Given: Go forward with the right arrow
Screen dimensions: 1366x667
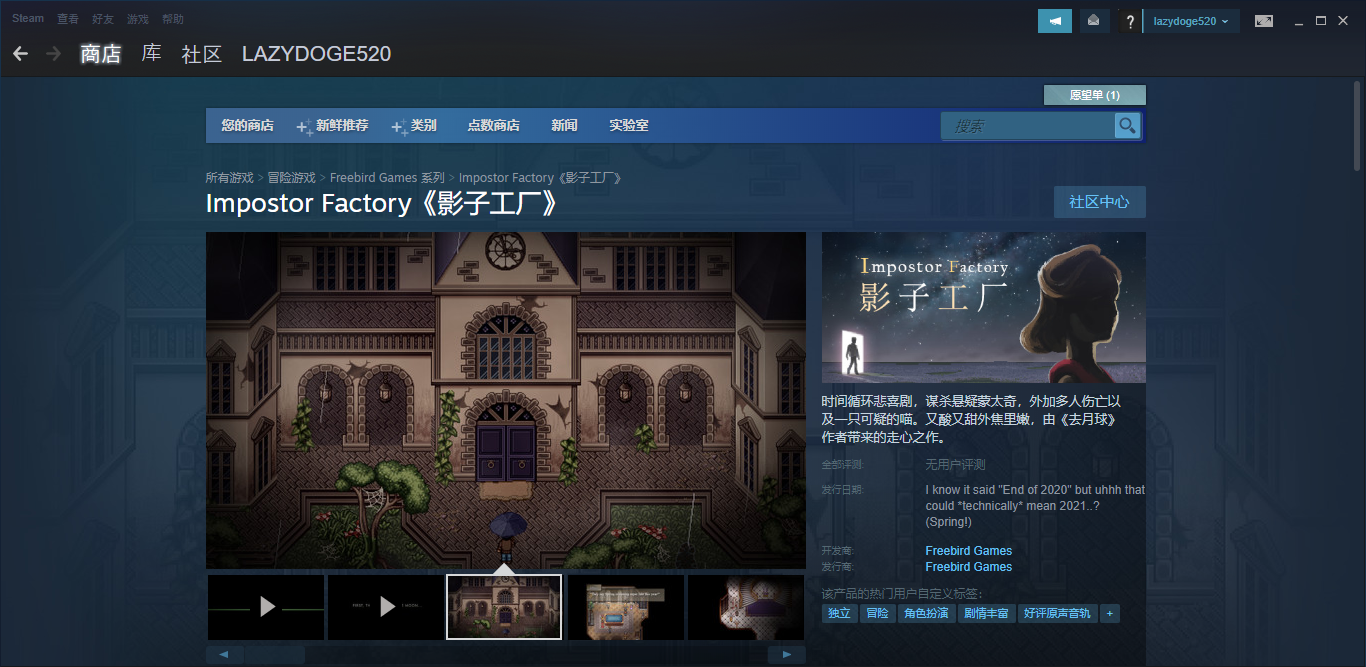Looking at the screenshot, I should point(54,54).
